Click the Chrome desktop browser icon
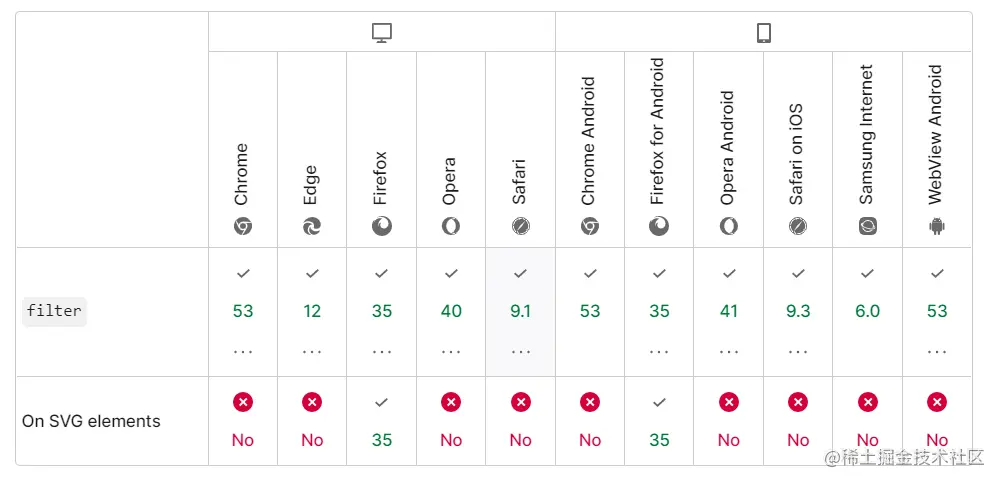The height and width of the screenshot is (484, 1001). [x=243, y=227]
